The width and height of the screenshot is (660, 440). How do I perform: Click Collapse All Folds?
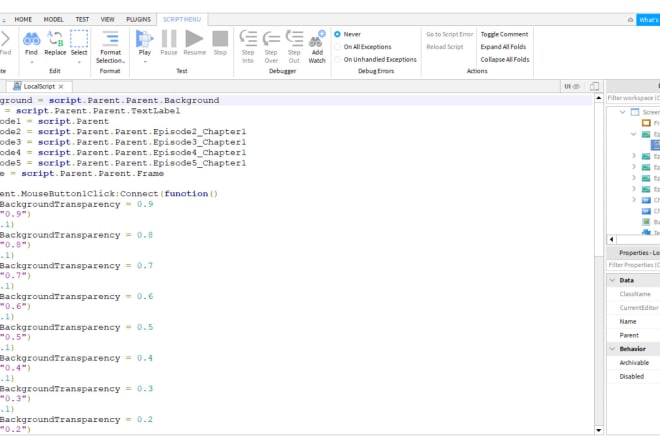[x=505, y=59]
